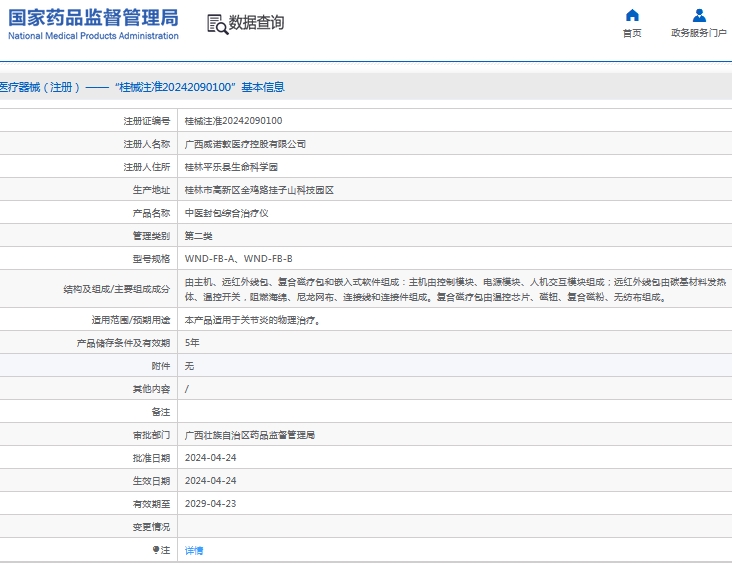Click the 批准日期 row label
The image size is (732, 567).
151,458
